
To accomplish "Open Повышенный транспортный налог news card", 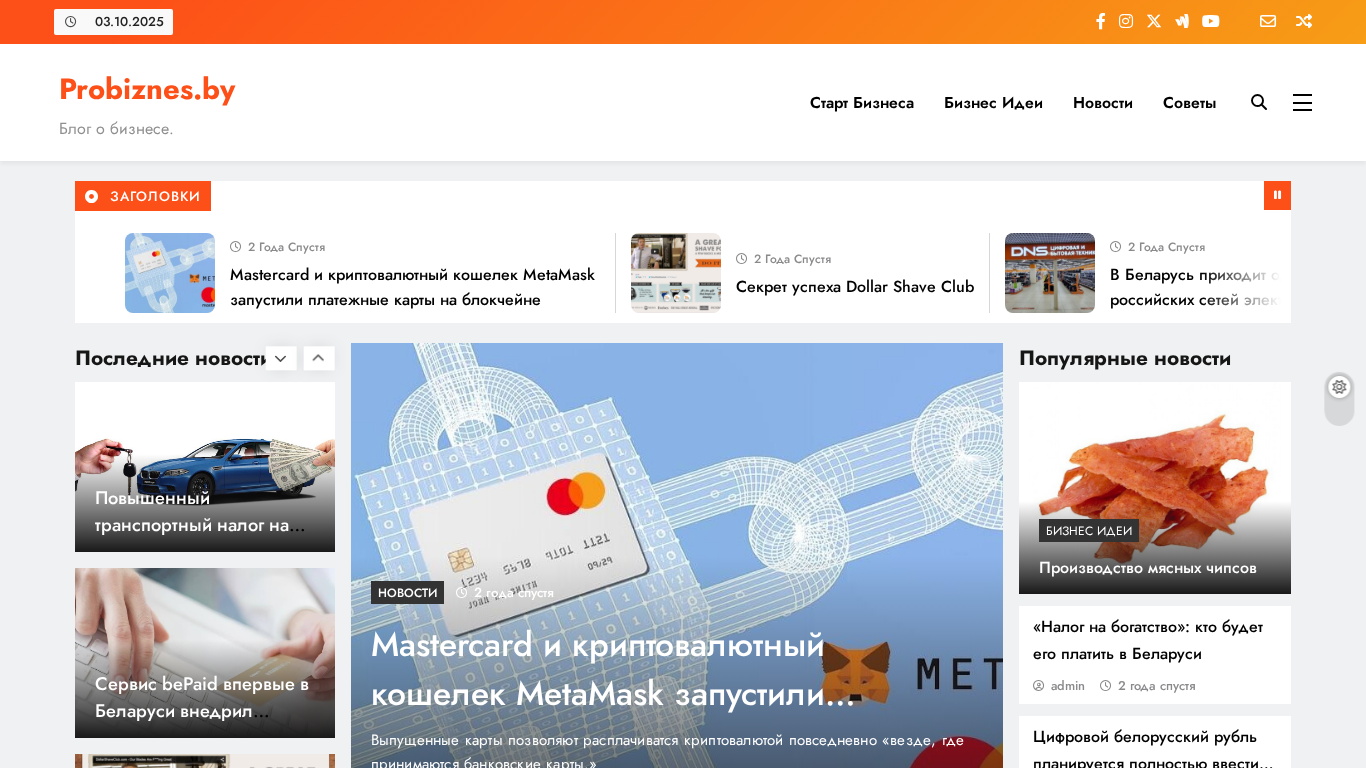I will click(205, 467).
